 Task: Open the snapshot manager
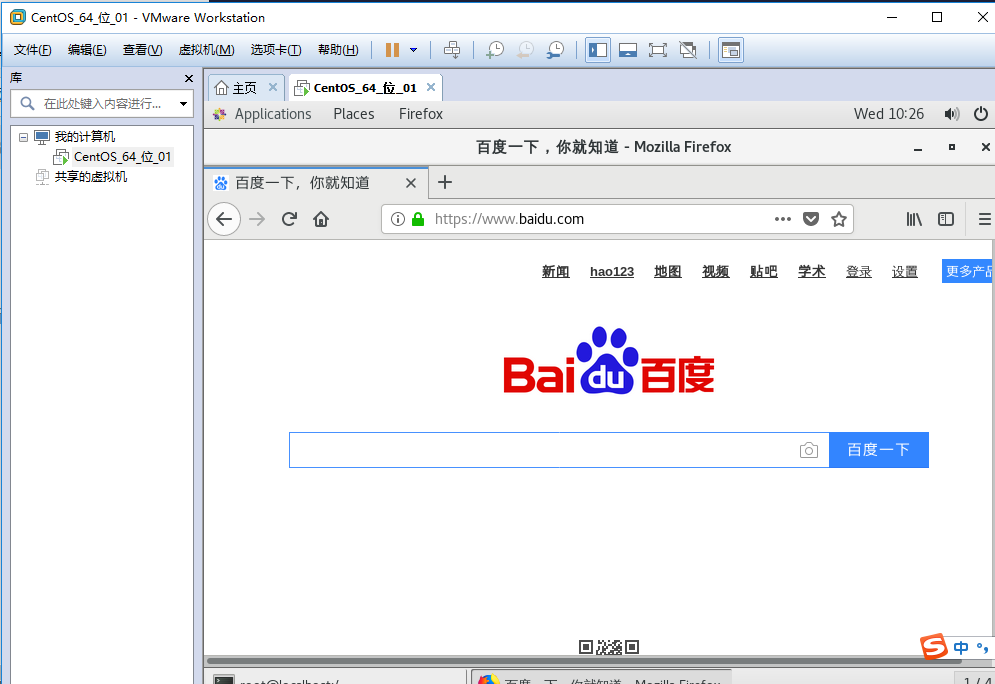click(555, 49)
